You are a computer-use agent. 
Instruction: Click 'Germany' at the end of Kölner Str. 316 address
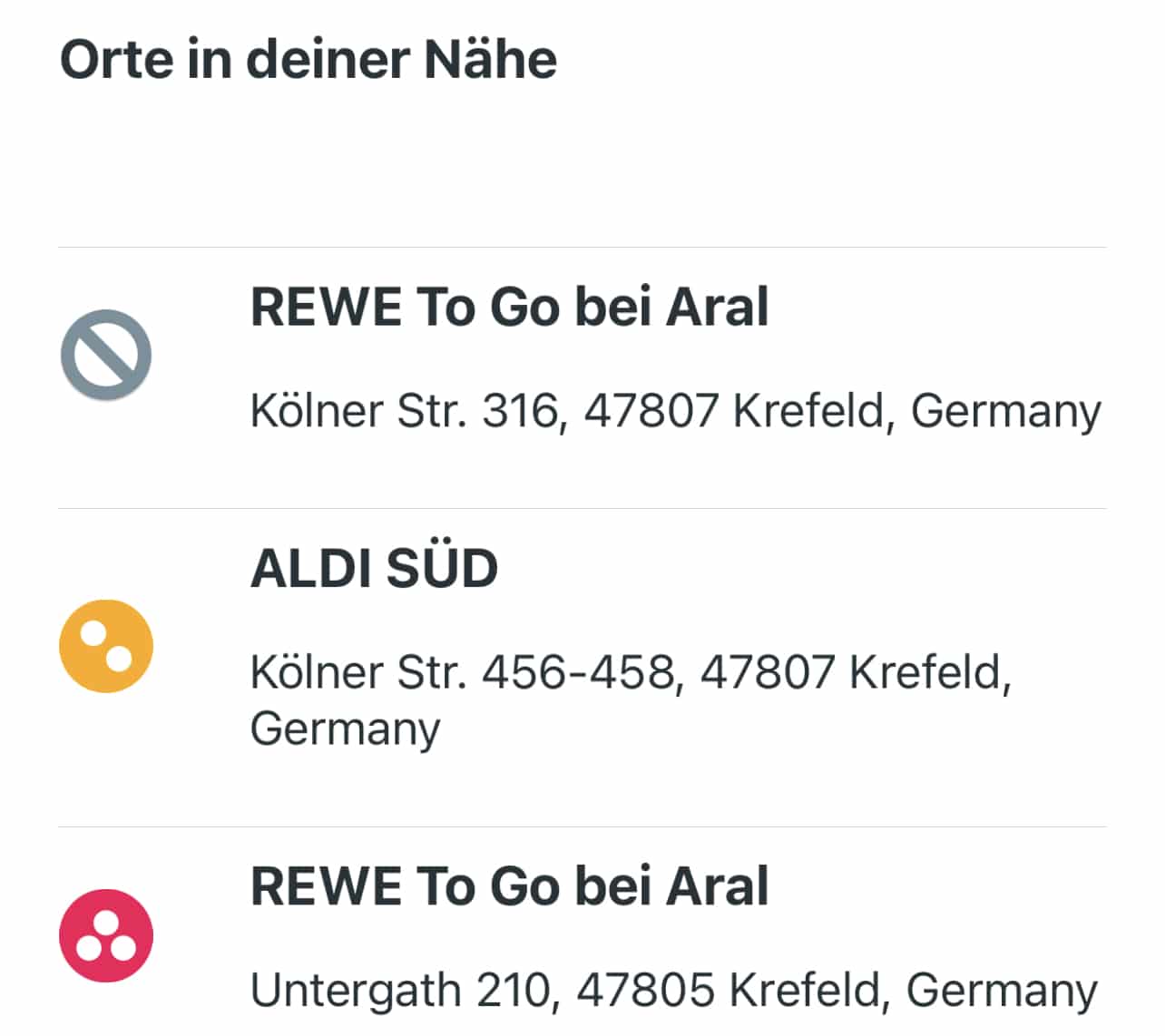(x=1005, y=411)
